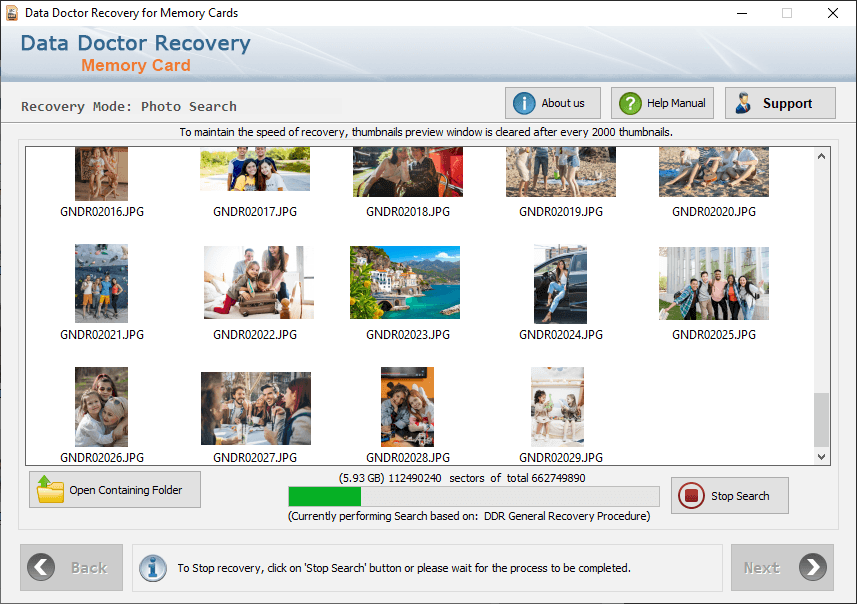This screenshot has width=857, height=604.
Task: Select the woman in car thumbnail GNDR02024.JPG
Action: coord(560,284)
